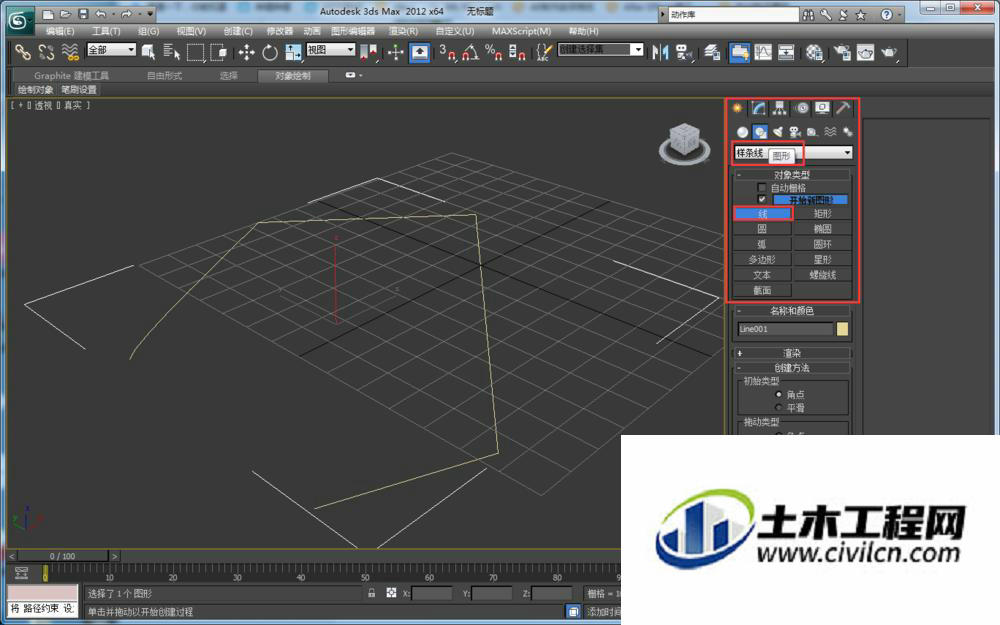Activate the Select and Rotate tool
The width and height of the screenshot is (1000, 625).
(x=270, y=52)
